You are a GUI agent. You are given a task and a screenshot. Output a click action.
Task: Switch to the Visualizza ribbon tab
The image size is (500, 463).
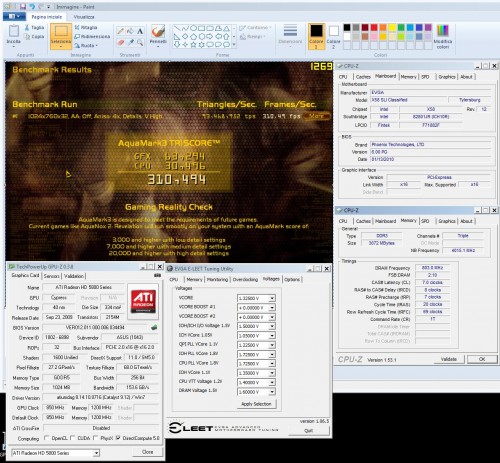point(84,17)
